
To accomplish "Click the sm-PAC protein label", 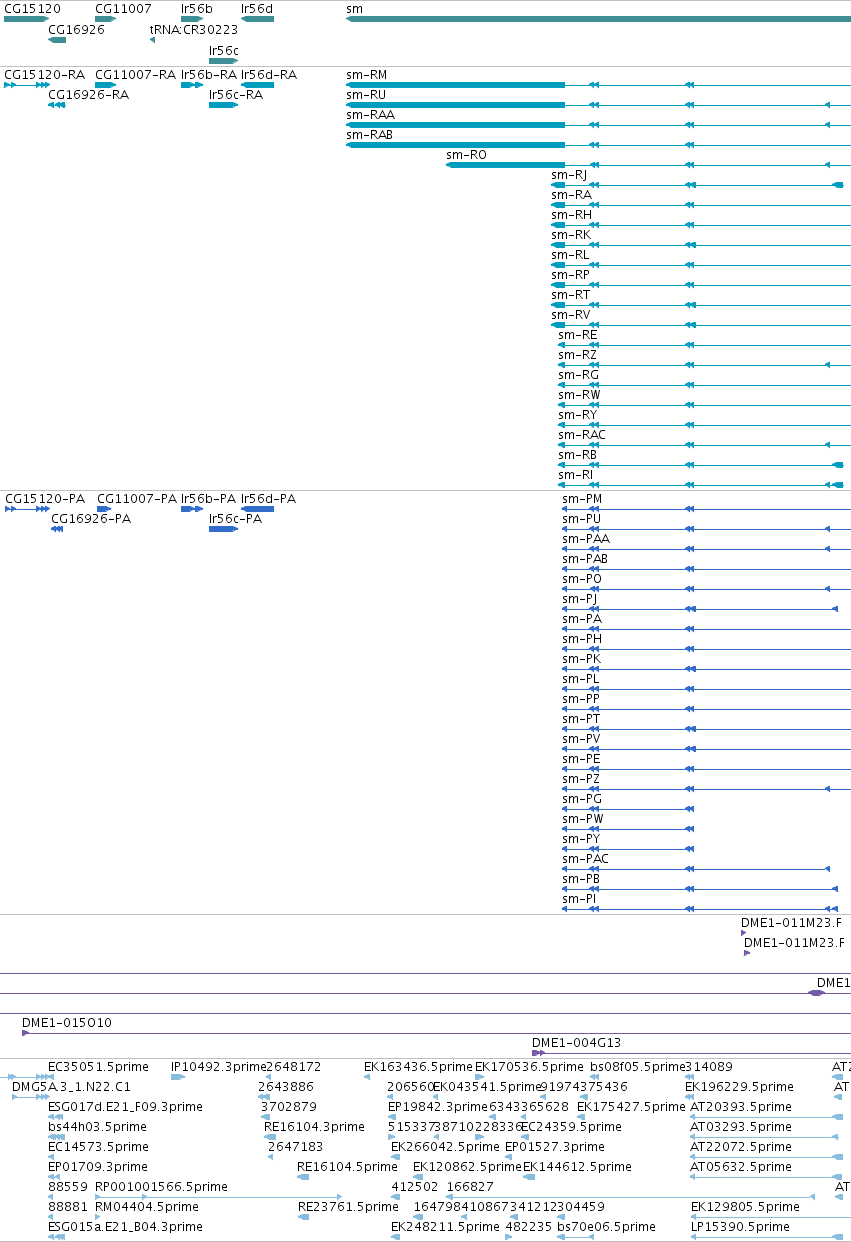I will 585,859.
